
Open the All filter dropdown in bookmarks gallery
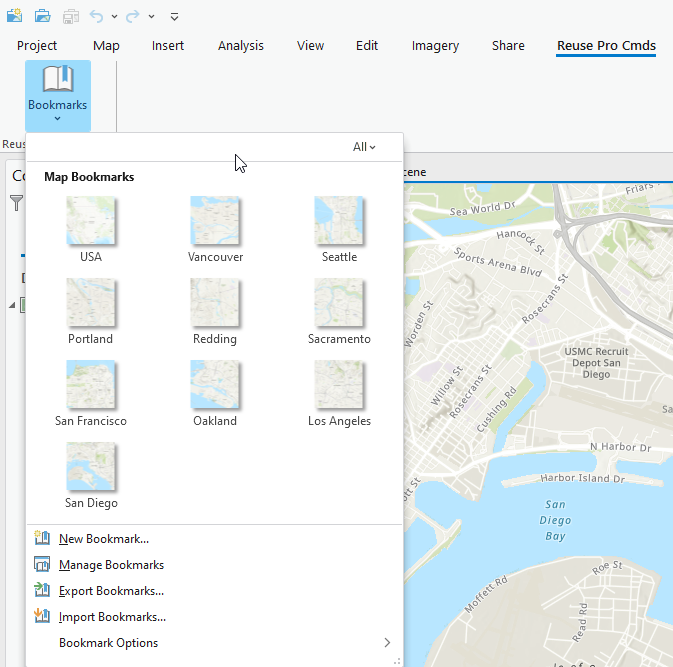click(x=364, y=147)
